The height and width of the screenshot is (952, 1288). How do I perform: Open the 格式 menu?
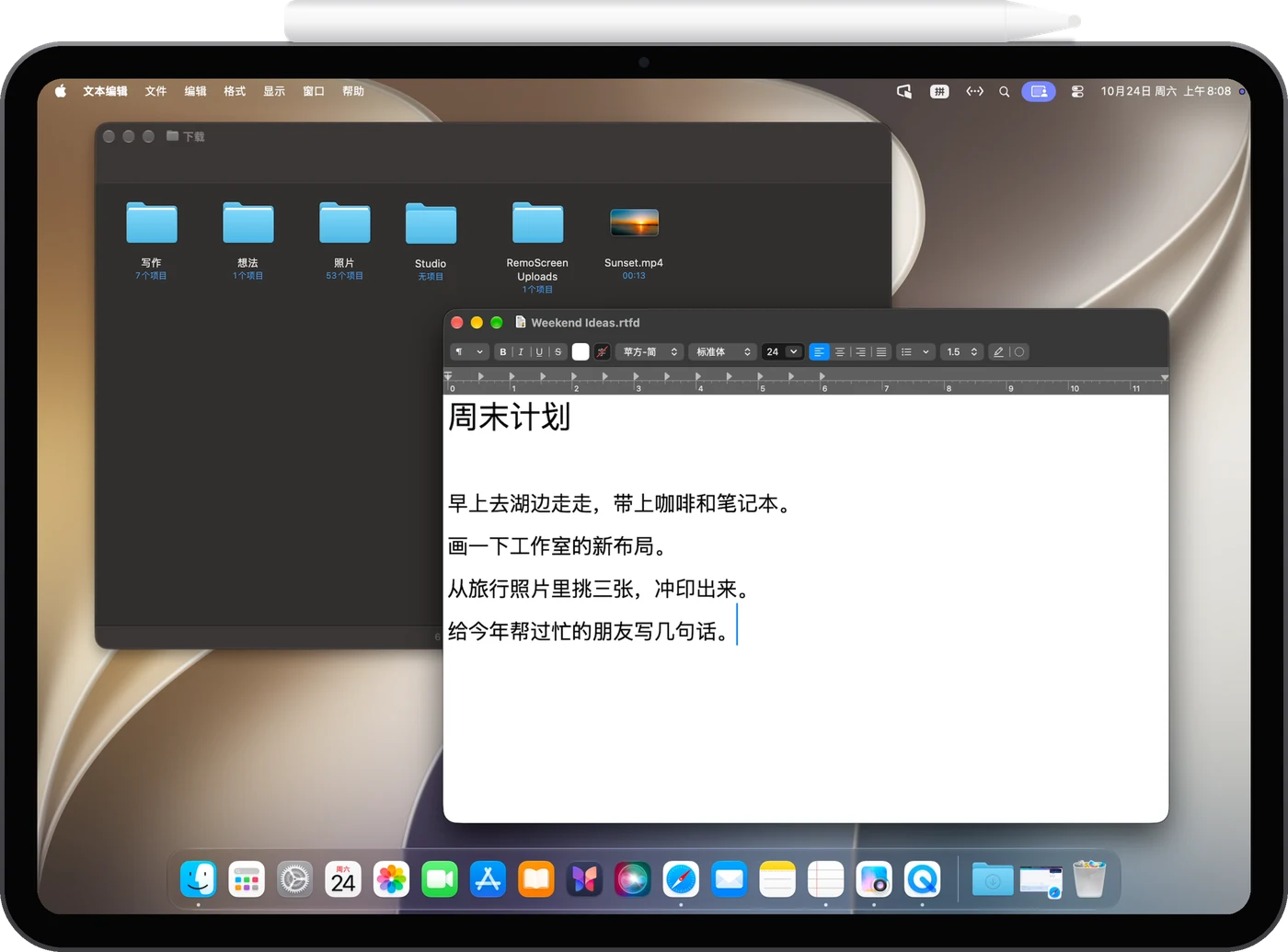(x=235, y=91)
